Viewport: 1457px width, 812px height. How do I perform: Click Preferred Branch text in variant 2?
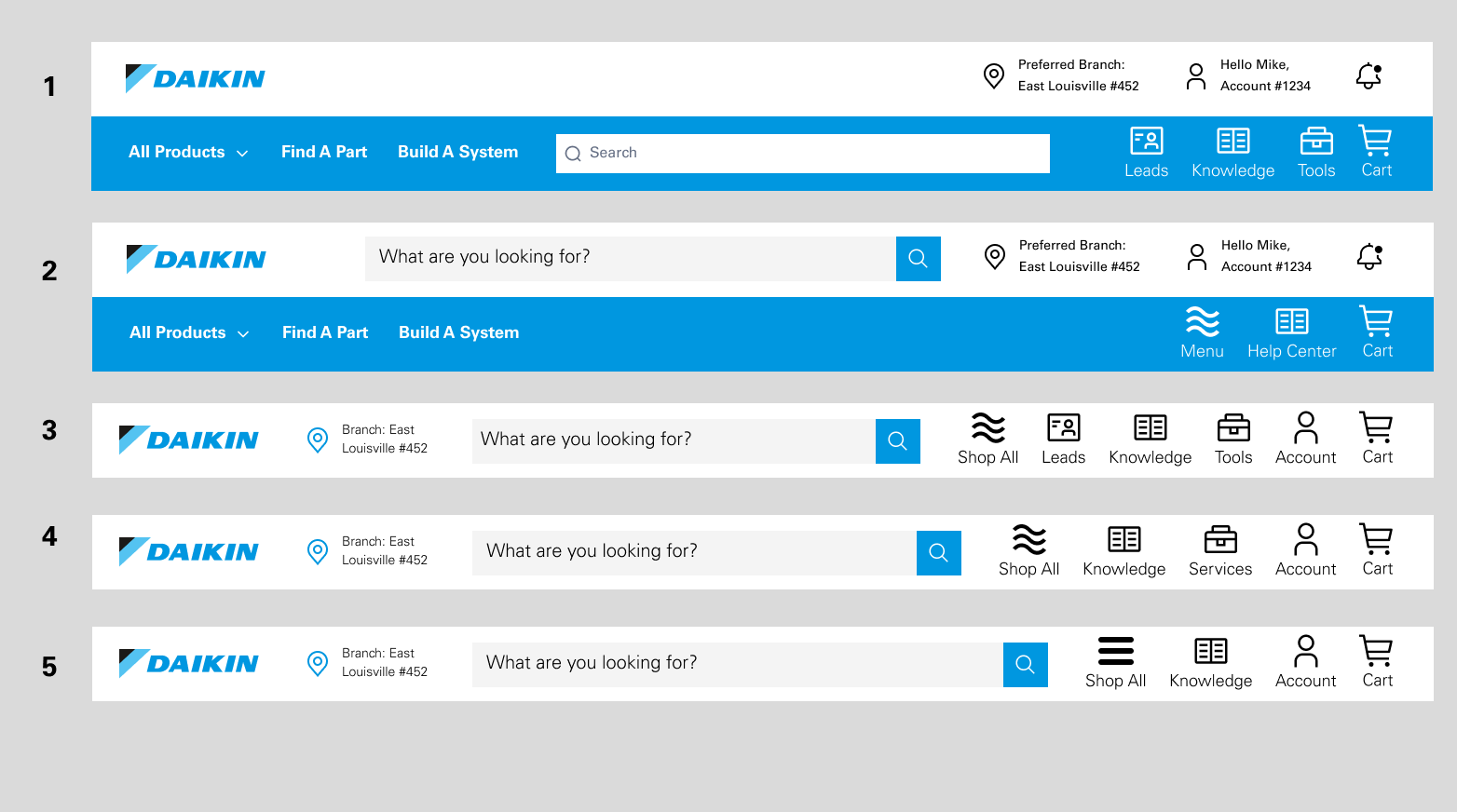click(x=1079, y=256)
